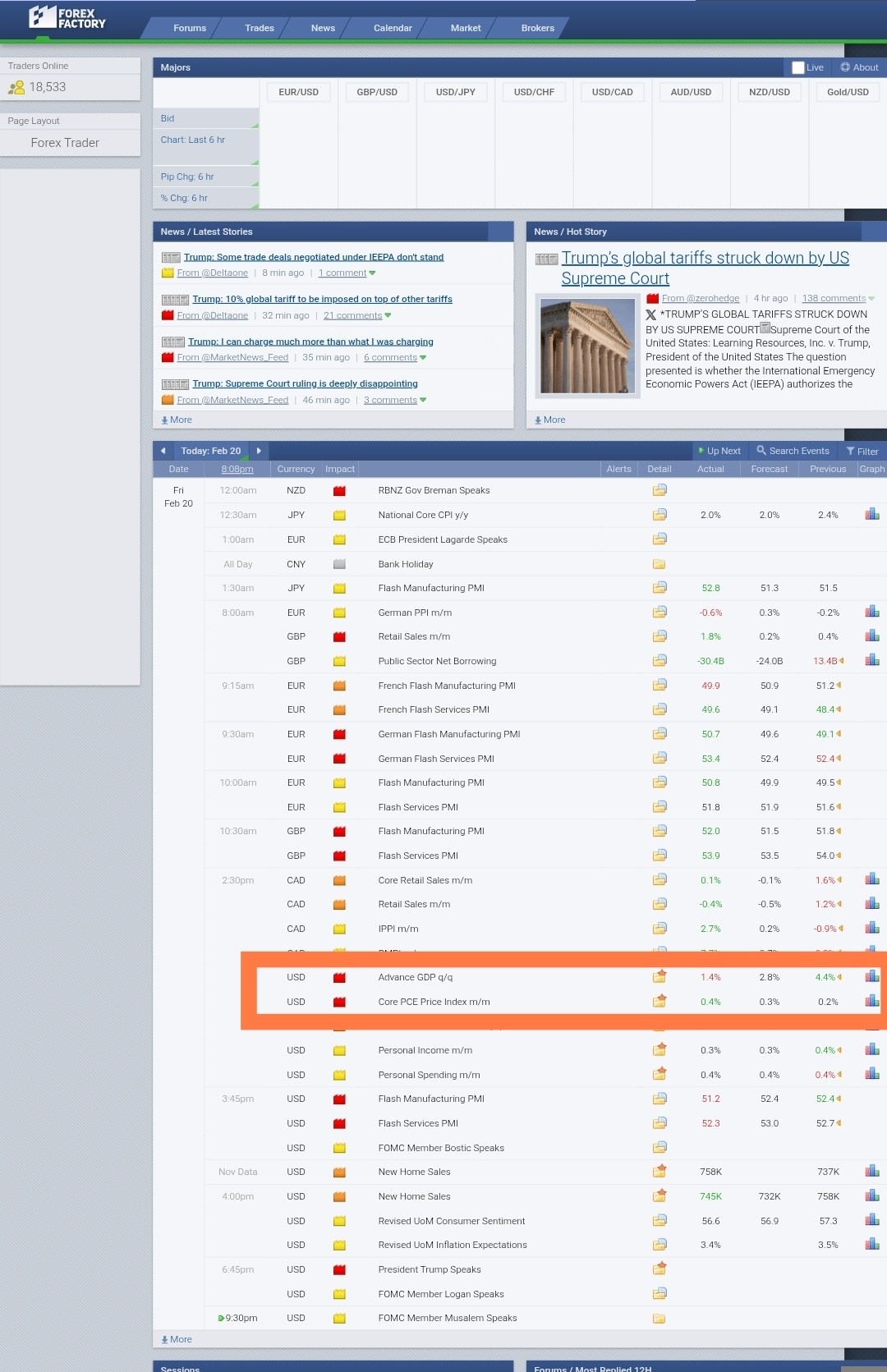Open the Market tab
Viewport: 887px width, 1372px height.
(466, 28)
